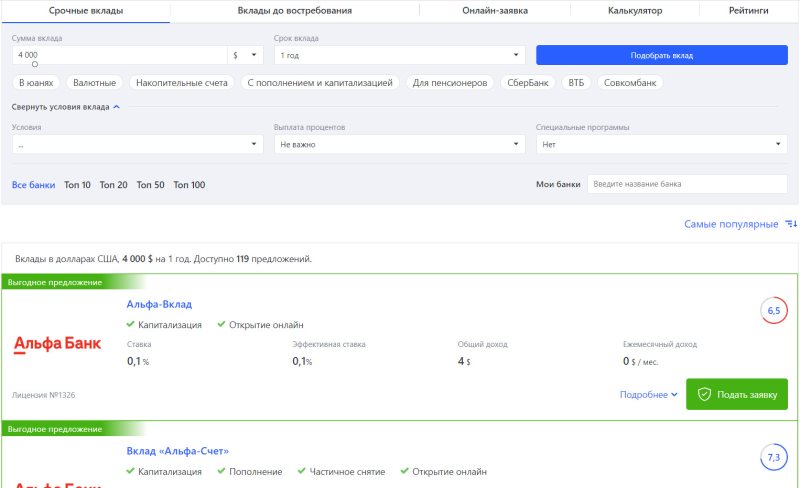Select the Топ 50 banks filter
800x488 pixels.
(x=150, y=185)
